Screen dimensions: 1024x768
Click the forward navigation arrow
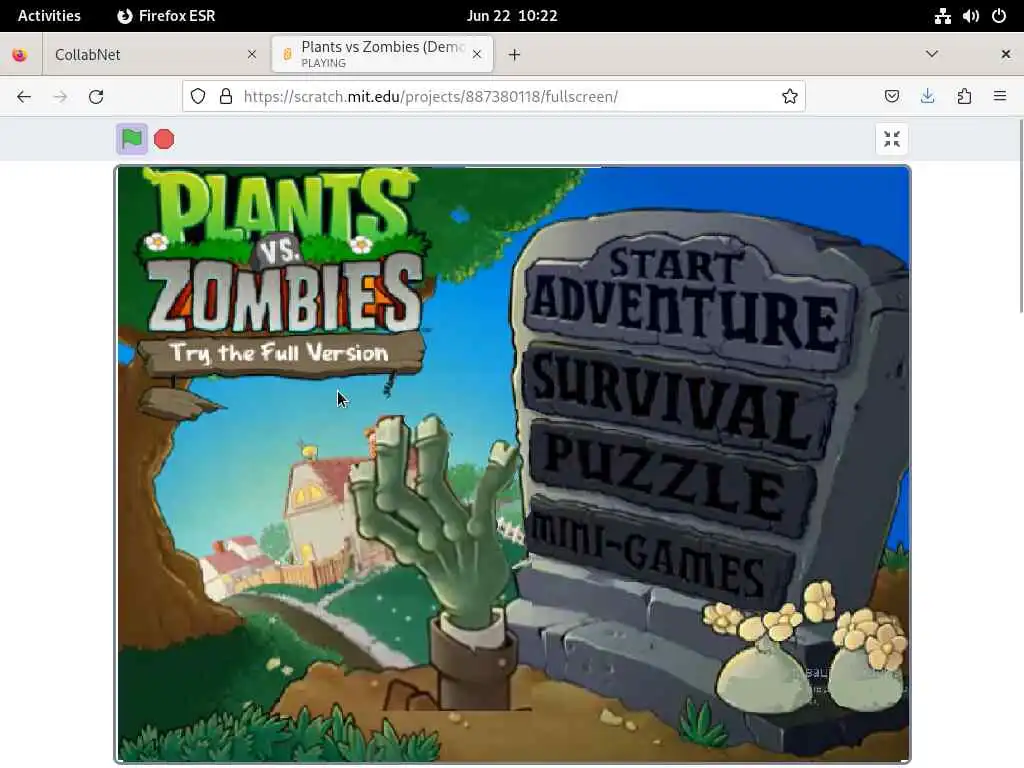60,97
